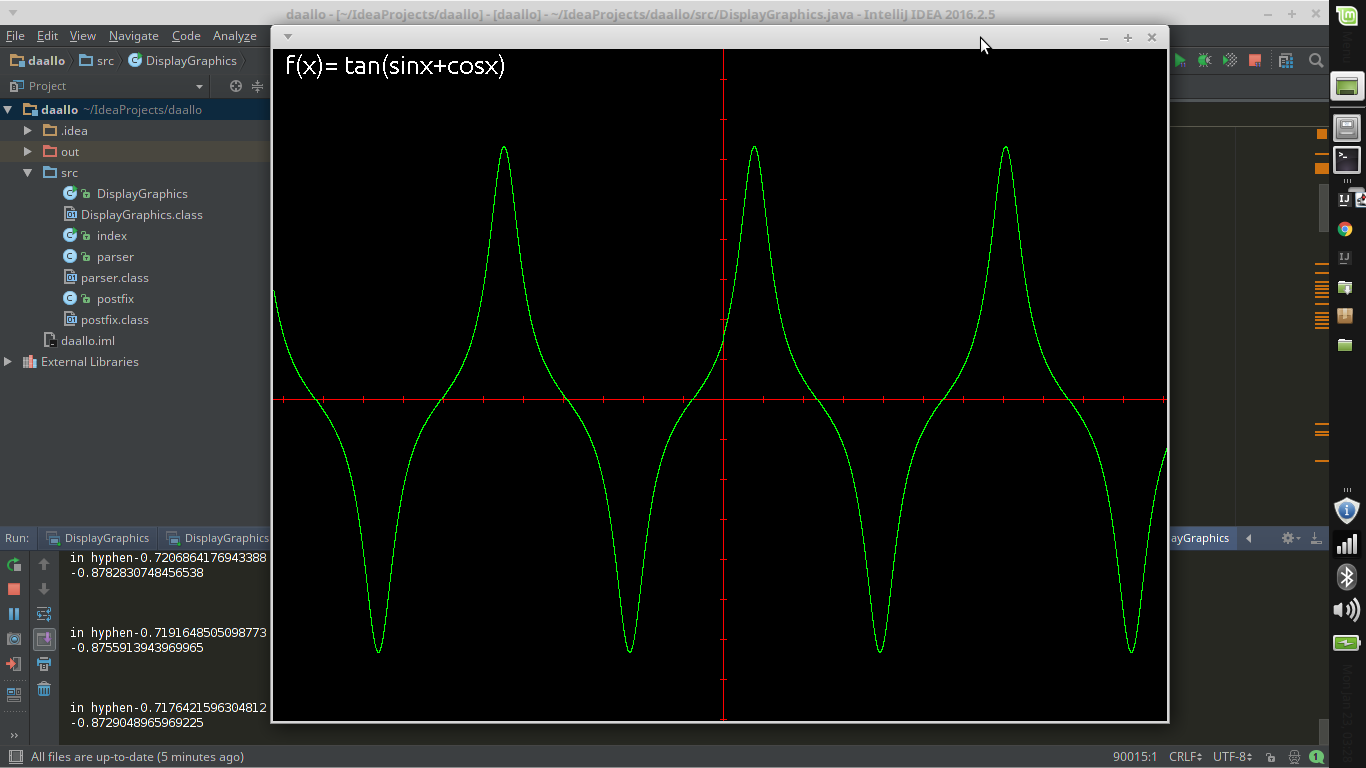Select parser.class file
Viewport: 1366px width, 768px height.
(114, 278)
